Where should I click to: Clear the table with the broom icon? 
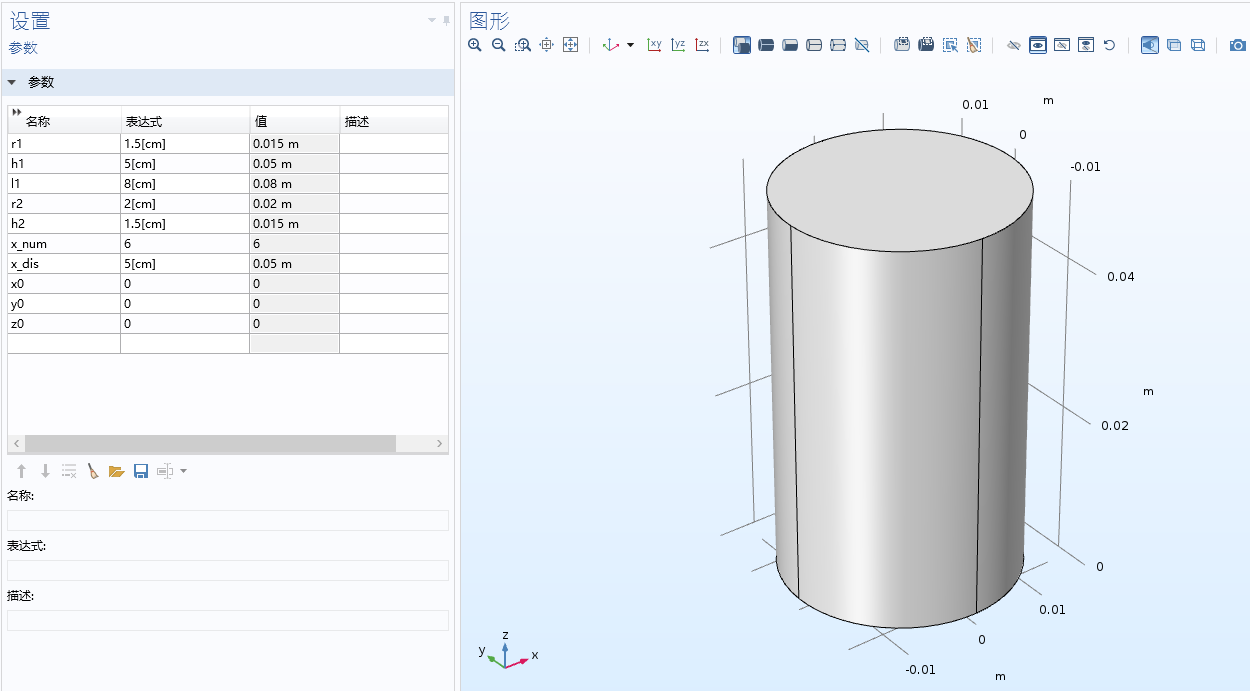point(93,471)
